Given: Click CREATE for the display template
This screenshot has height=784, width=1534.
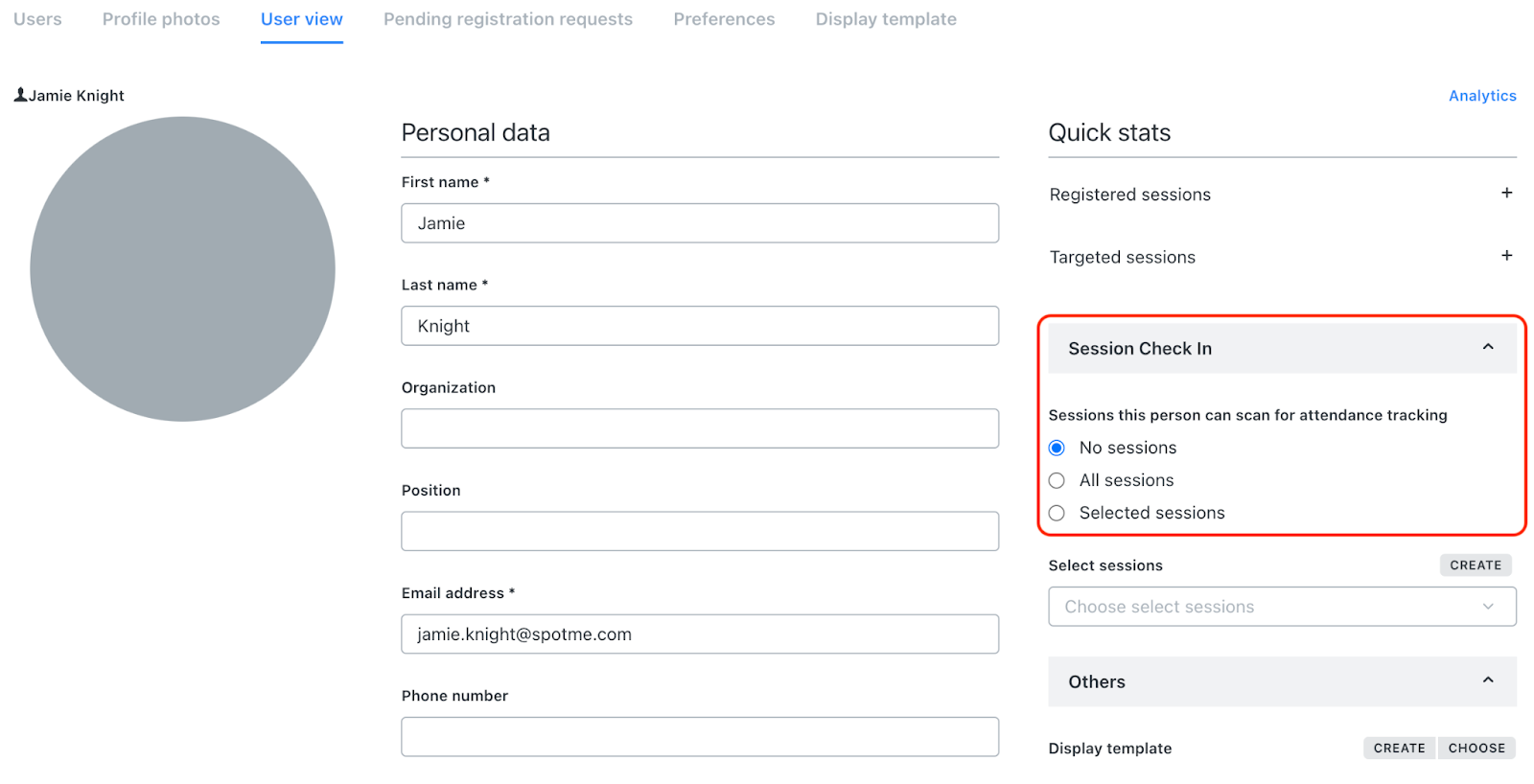Looking at the screenshot, I should (1398, 748).
